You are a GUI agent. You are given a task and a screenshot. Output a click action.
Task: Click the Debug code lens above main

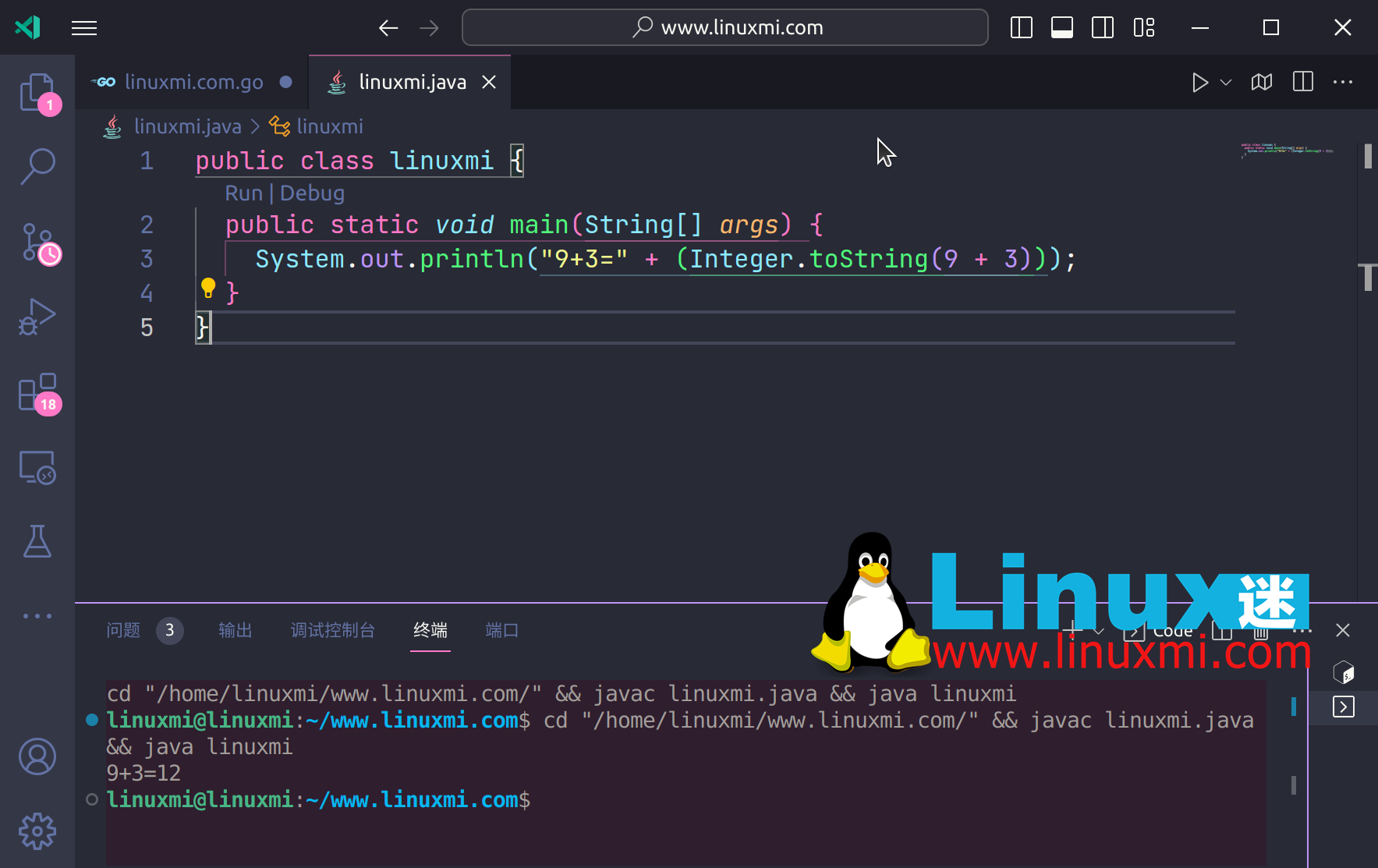click(x=313, y=193)
